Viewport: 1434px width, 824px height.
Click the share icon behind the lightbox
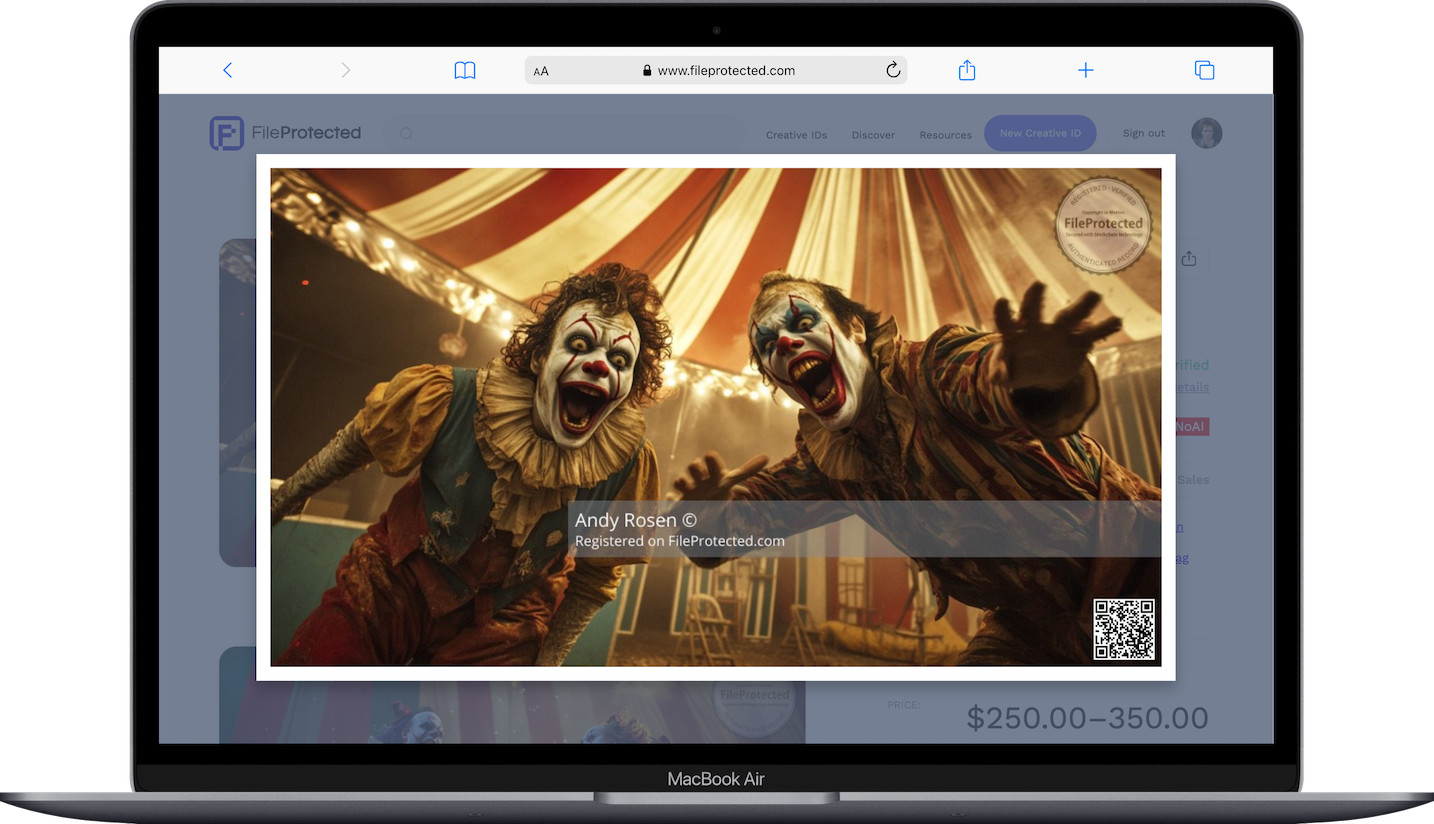tap(1189, 259)
